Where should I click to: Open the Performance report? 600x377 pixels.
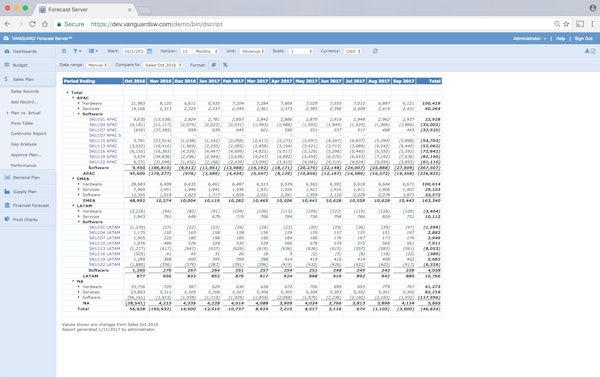pyautogui.click(x=23, y=166)
